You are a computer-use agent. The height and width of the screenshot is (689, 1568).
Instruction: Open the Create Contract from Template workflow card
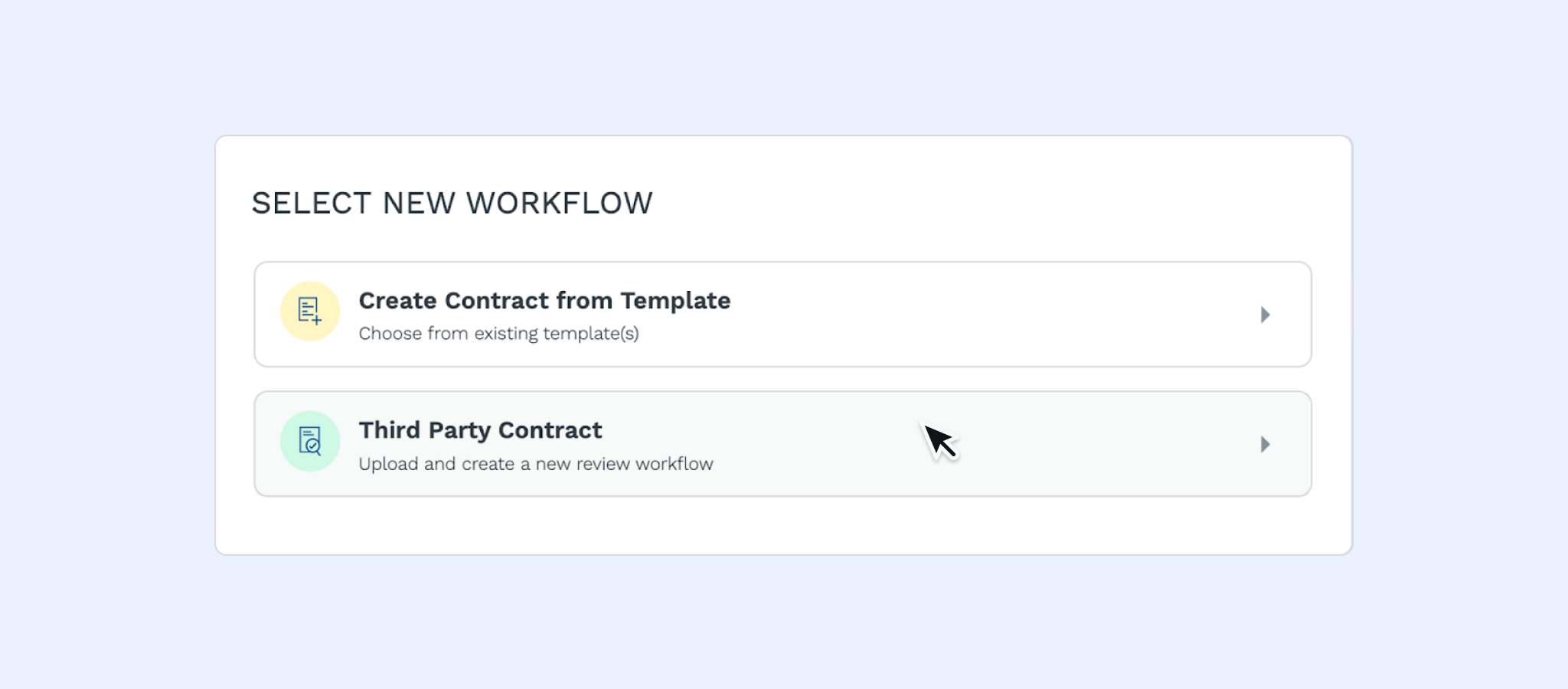point(782,315)
